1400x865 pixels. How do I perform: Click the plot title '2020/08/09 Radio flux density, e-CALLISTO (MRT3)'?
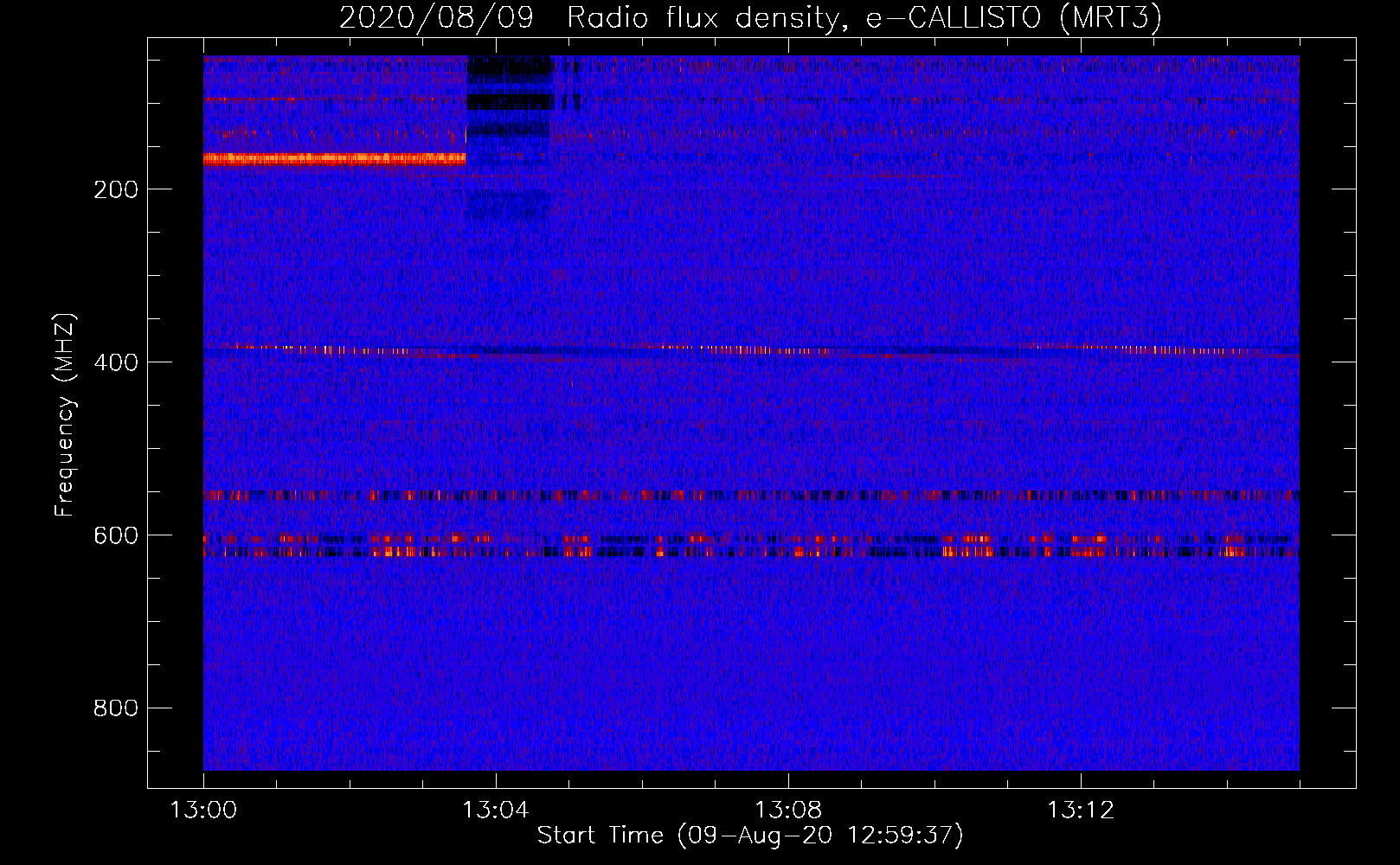coord(749,17)
